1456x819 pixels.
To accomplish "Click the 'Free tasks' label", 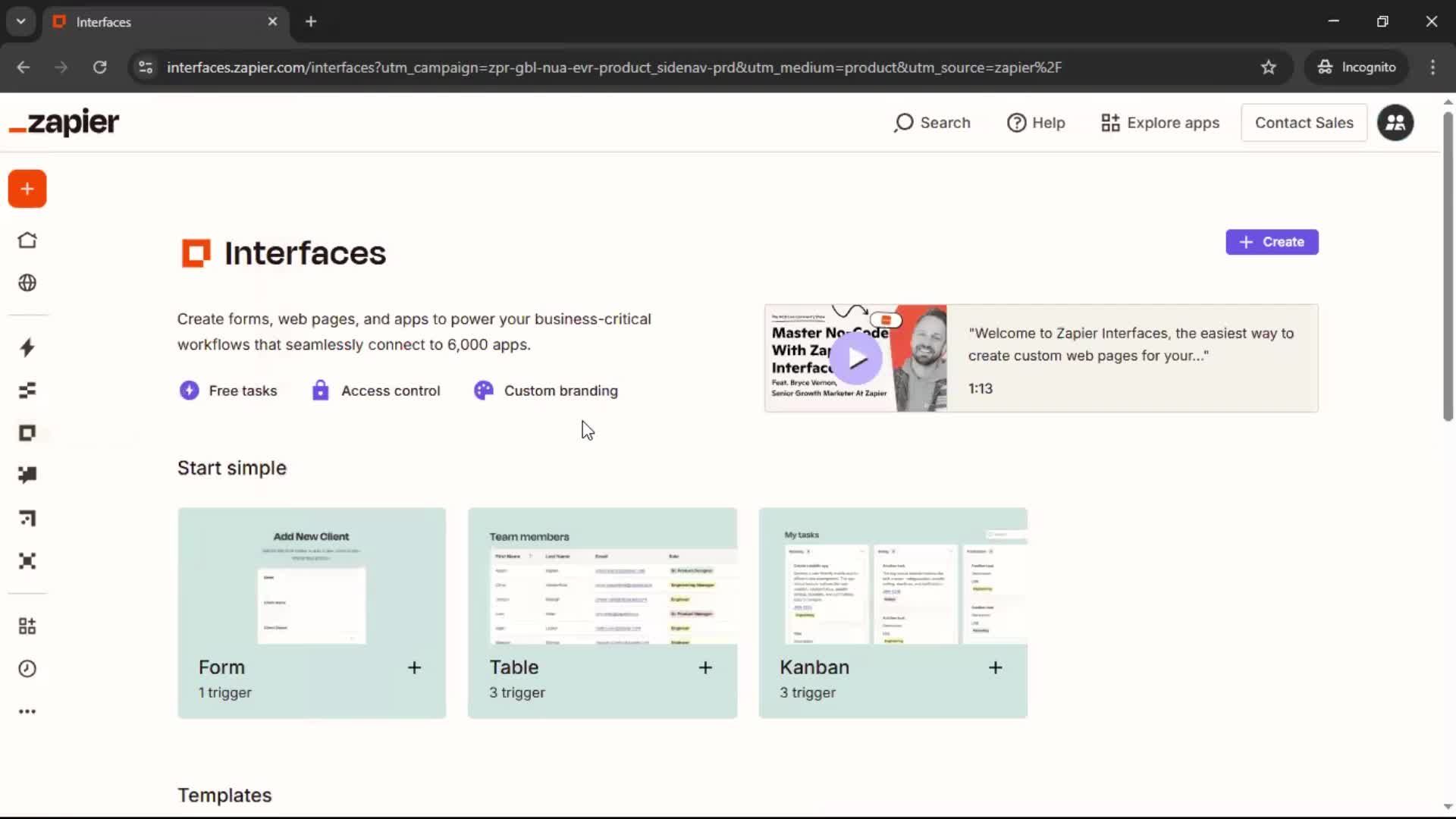I will 243,391.
